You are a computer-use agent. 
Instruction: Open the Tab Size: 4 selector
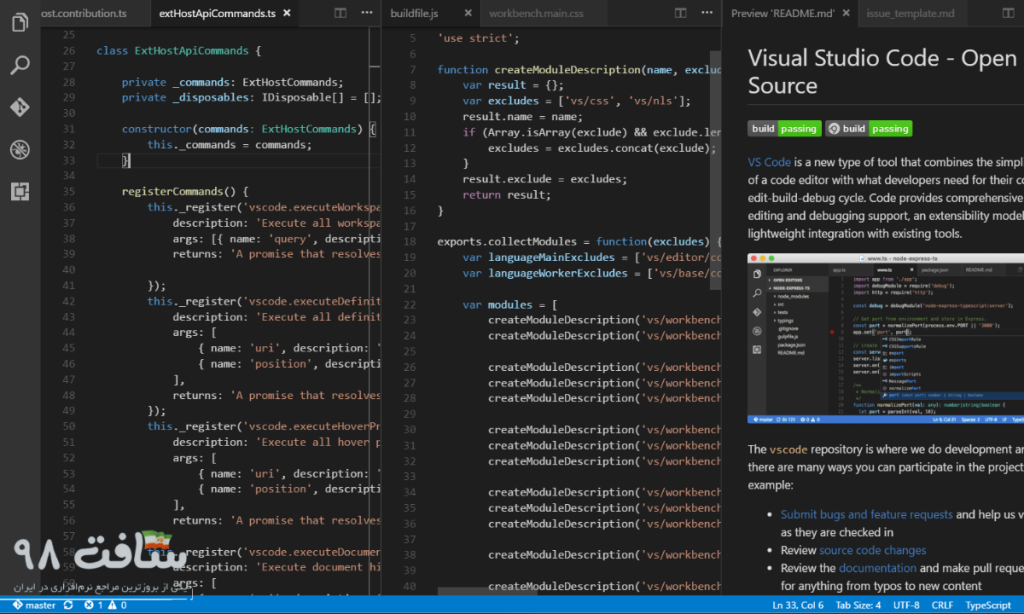(856, 604)
